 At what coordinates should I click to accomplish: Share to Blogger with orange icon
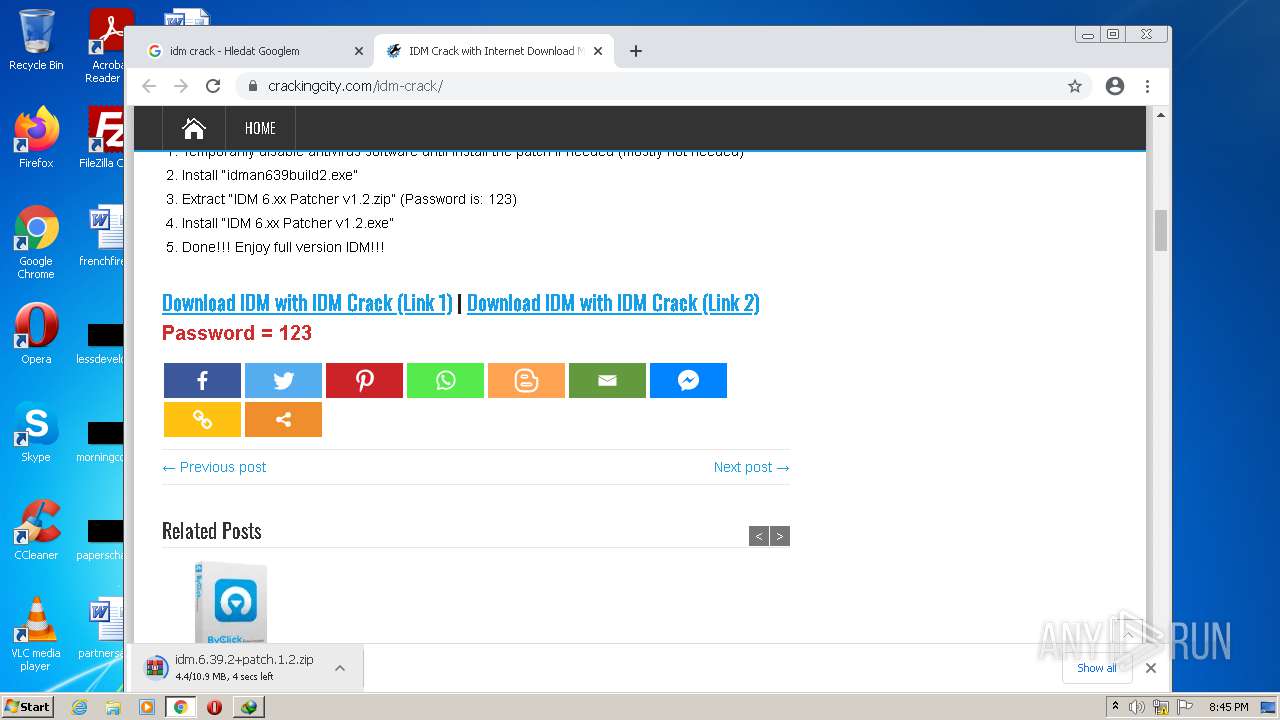[526, 380]
